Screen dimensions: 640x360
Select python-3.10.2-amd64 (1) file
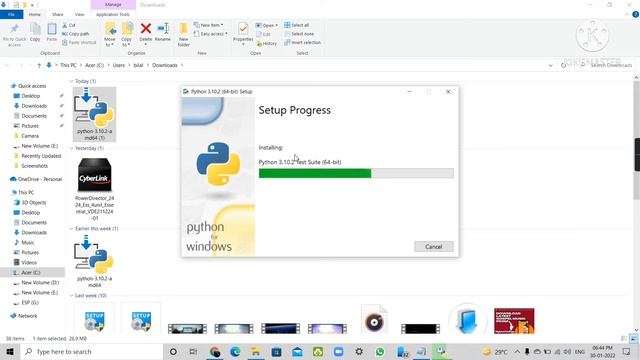pos(94,114)
